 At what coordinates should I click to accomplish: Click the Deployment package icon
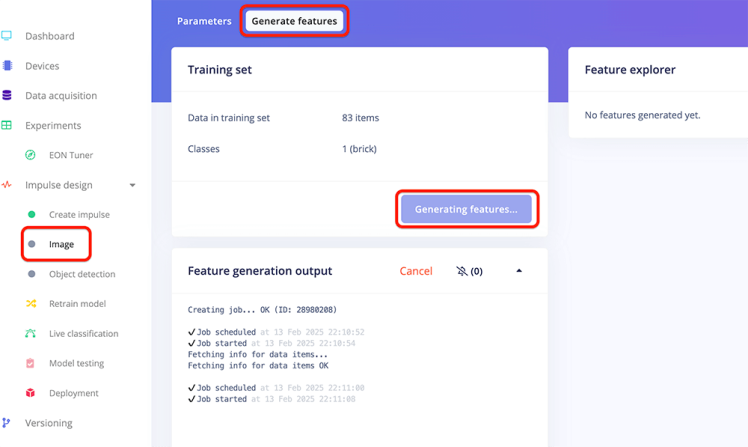(31, 393)
